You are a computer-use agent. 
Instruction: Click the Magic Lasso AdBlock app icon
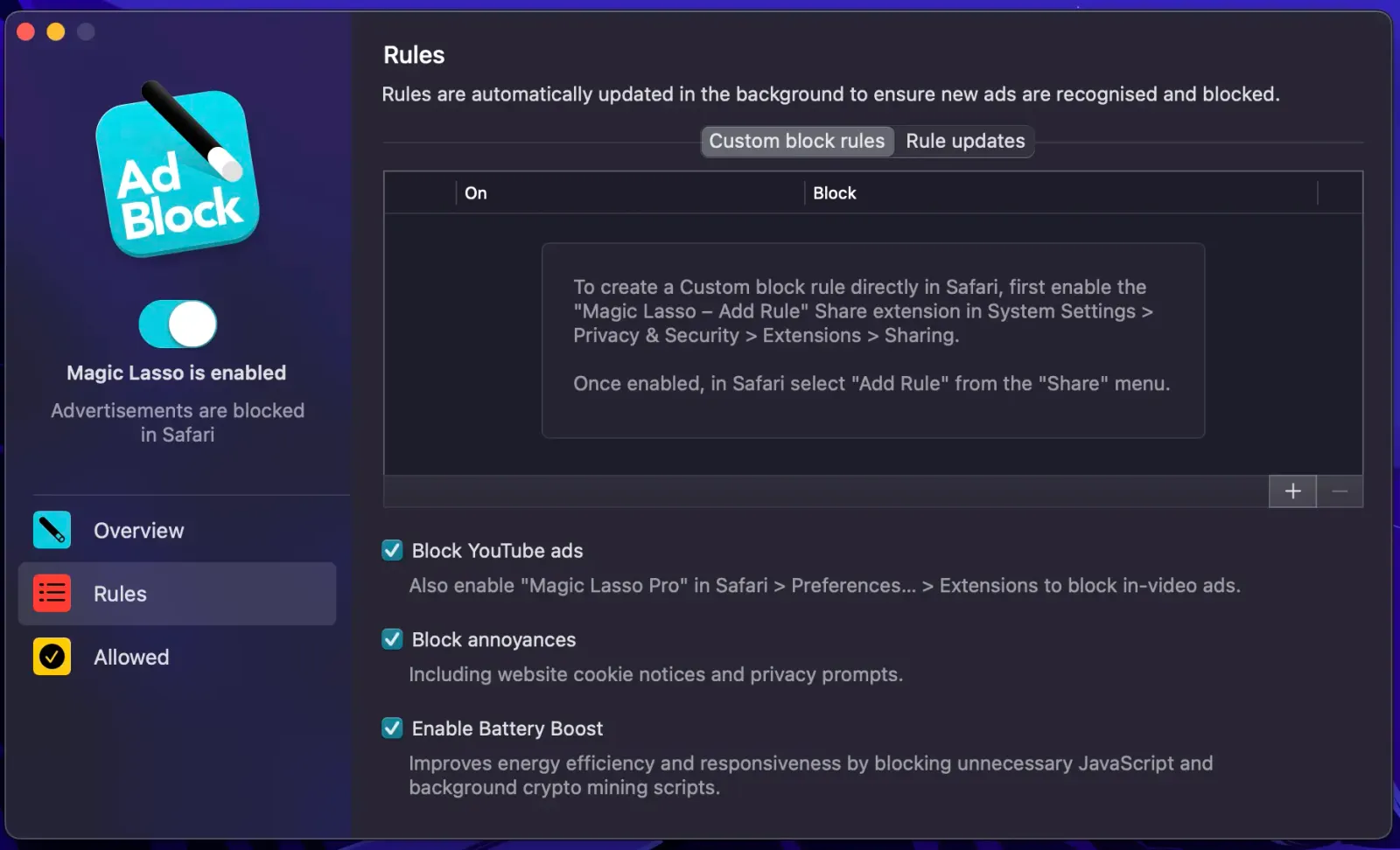(176, 174)
